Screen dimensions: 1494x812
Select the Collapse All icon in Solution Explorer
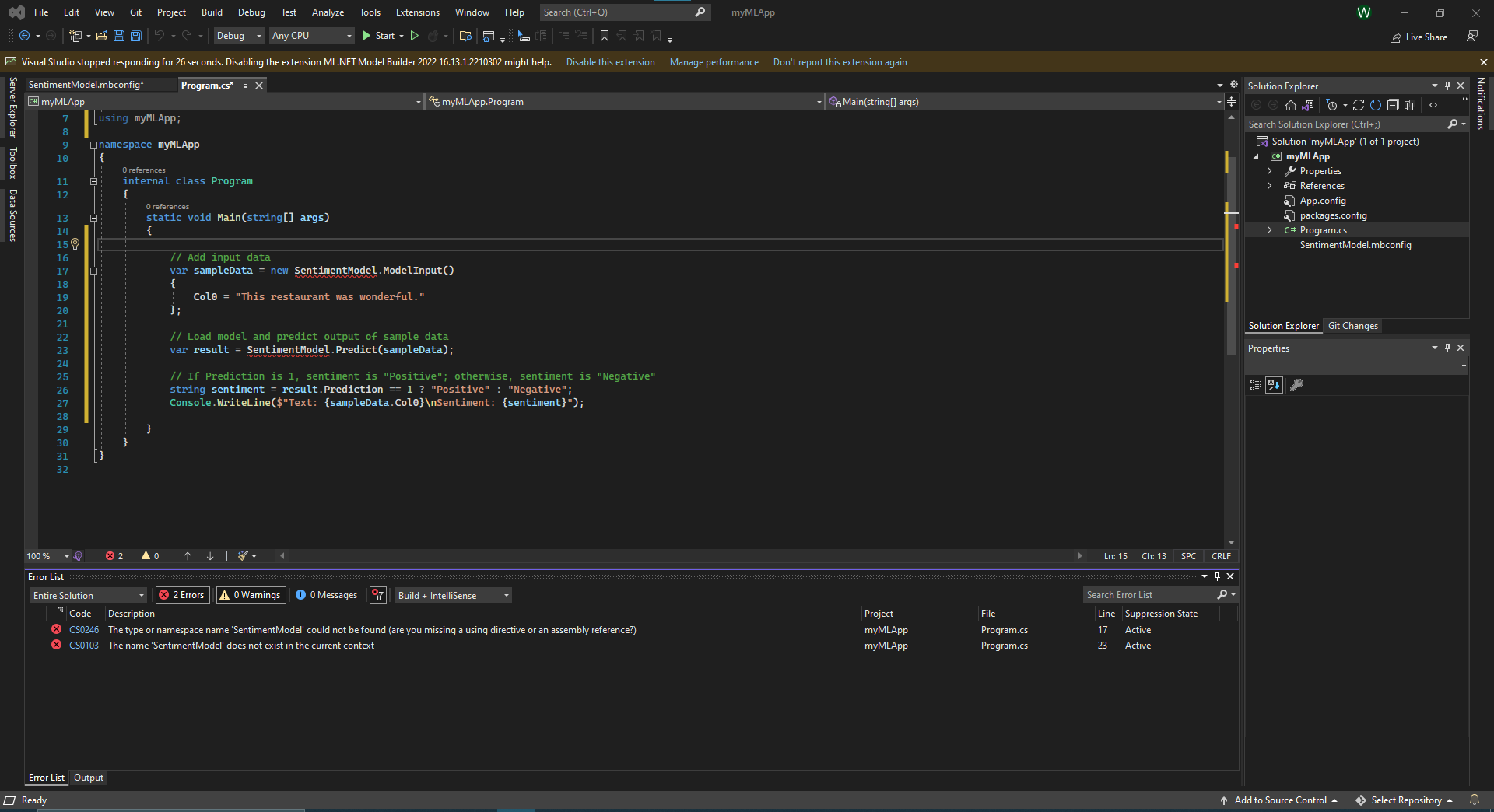coord(1394,104)
